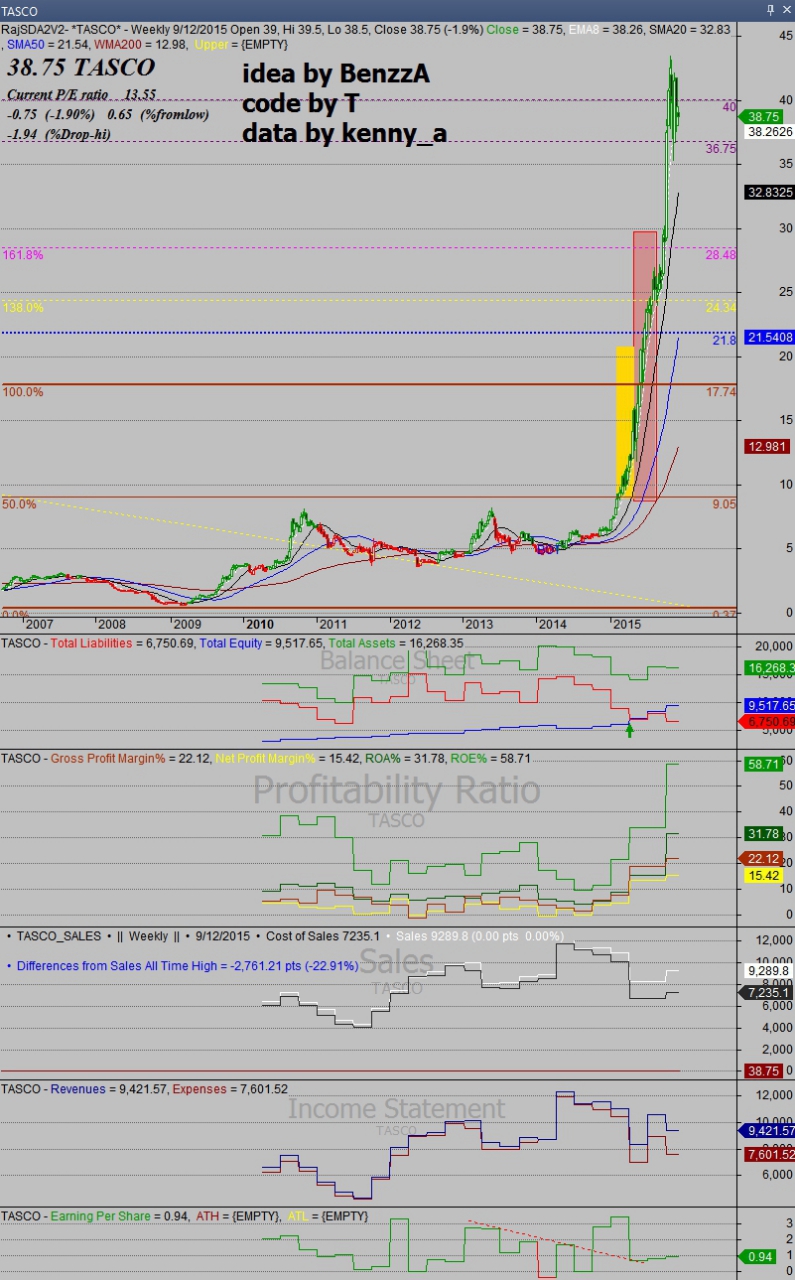Click the 28.48 Fibonacci price value
The width and height of the screenshot is (795, 1280).
[720, 255]
